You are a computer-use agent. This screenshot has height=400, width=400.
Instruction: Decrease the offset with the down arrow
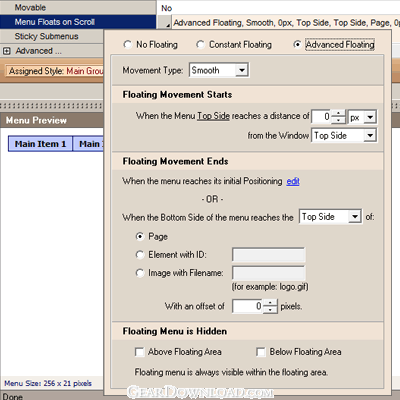tap(270, 310)
